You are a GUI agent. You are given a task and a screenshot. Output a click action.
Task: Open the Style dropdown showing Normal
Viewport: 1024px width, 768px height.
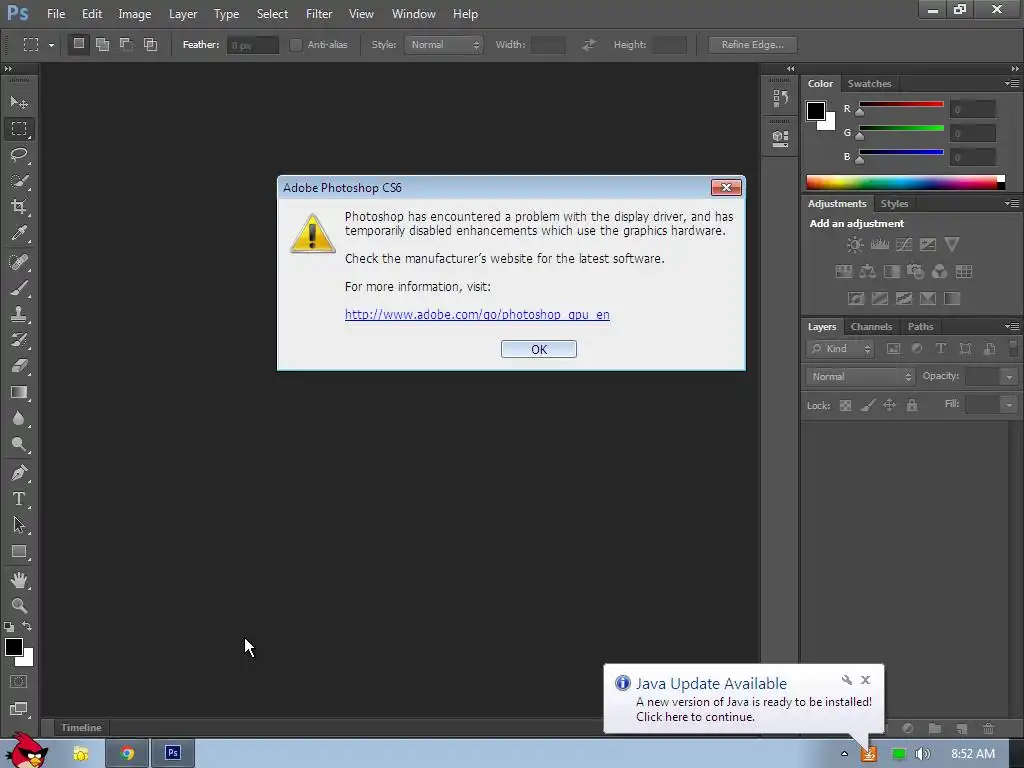tap(443, 44)
